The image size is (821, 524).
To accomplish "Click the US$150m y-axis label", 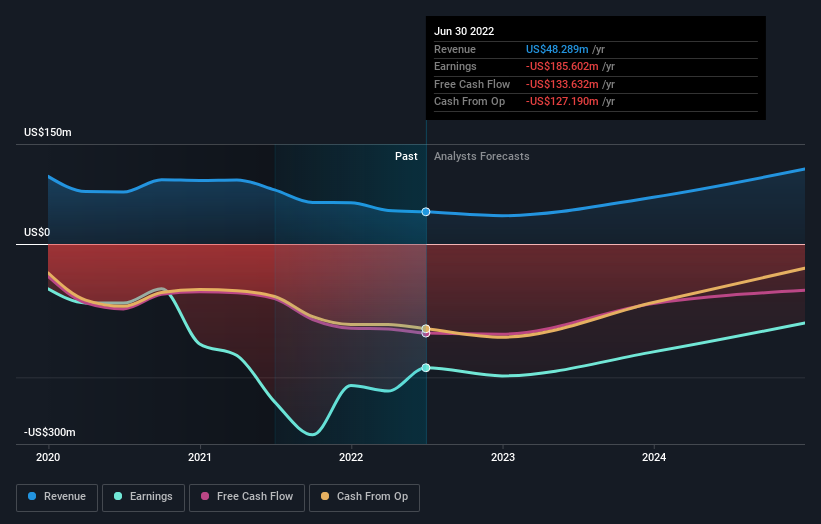I will pyautogui.click(x=48, y=132).
